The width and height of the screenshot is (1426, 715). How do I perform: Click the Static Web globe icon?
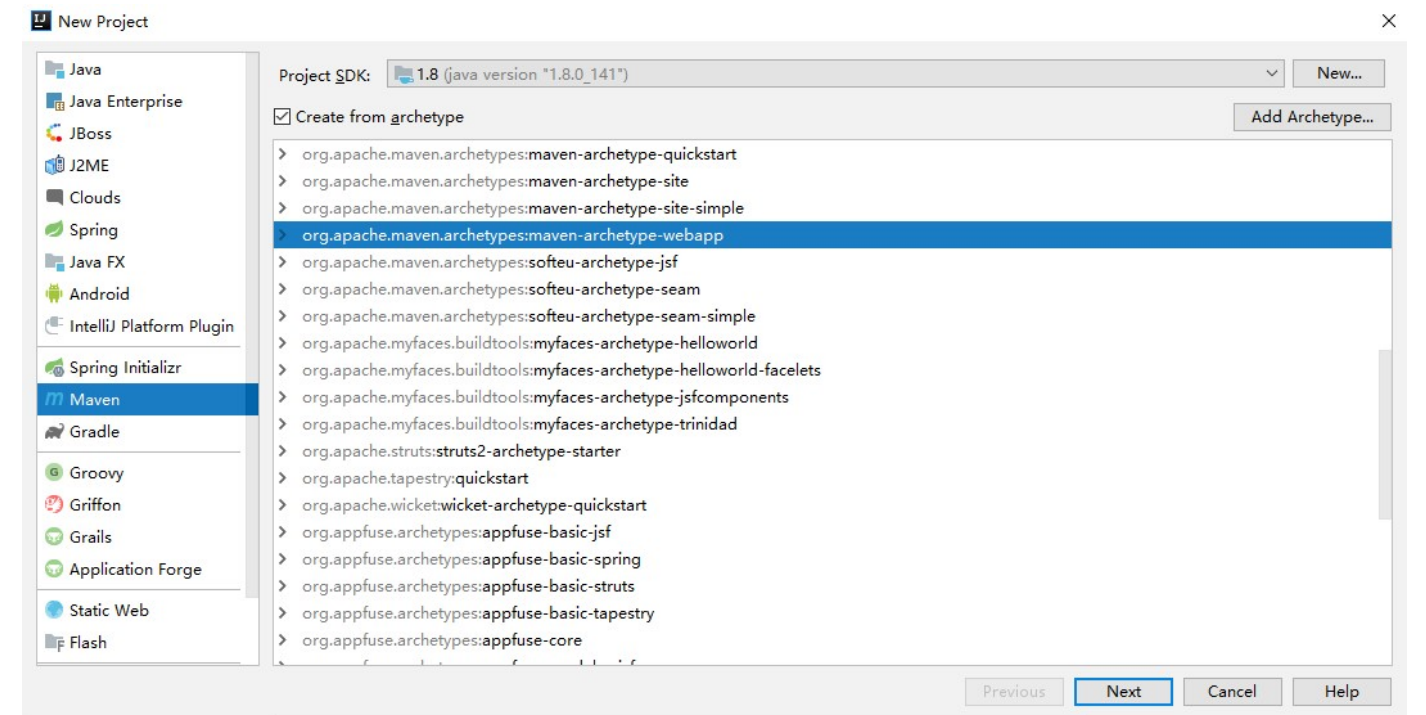[x=54, y=610]
